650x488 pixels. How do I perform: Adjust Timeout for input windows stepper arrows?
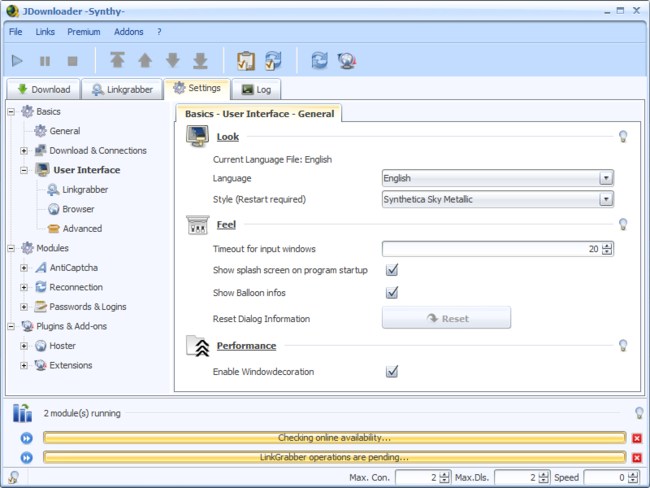click(607, 249)
